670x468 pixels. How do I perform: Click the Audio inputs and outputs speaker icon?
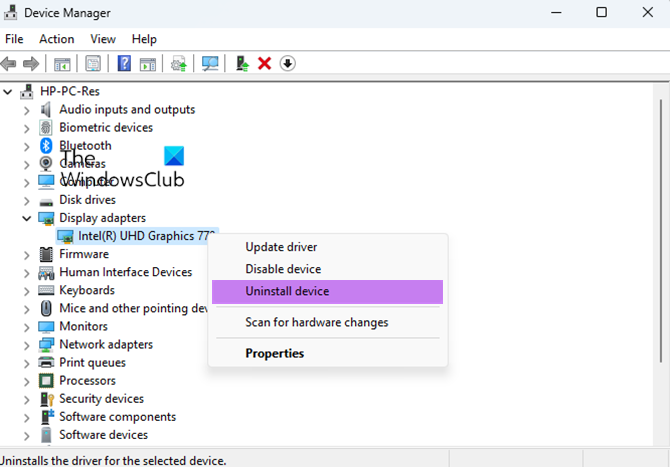46,109
